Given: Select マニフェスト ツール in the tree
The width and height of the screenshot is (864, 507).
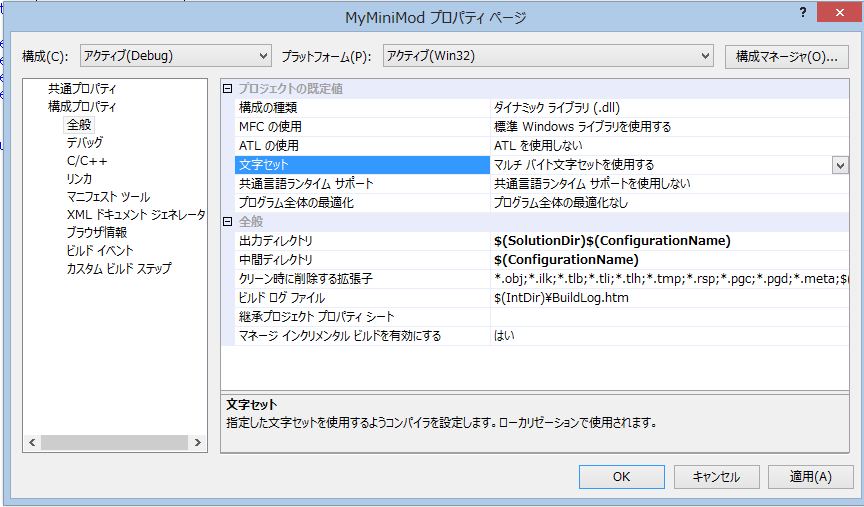Looking at the screenshot, I should pyautogui.click(x=108, y=197).
